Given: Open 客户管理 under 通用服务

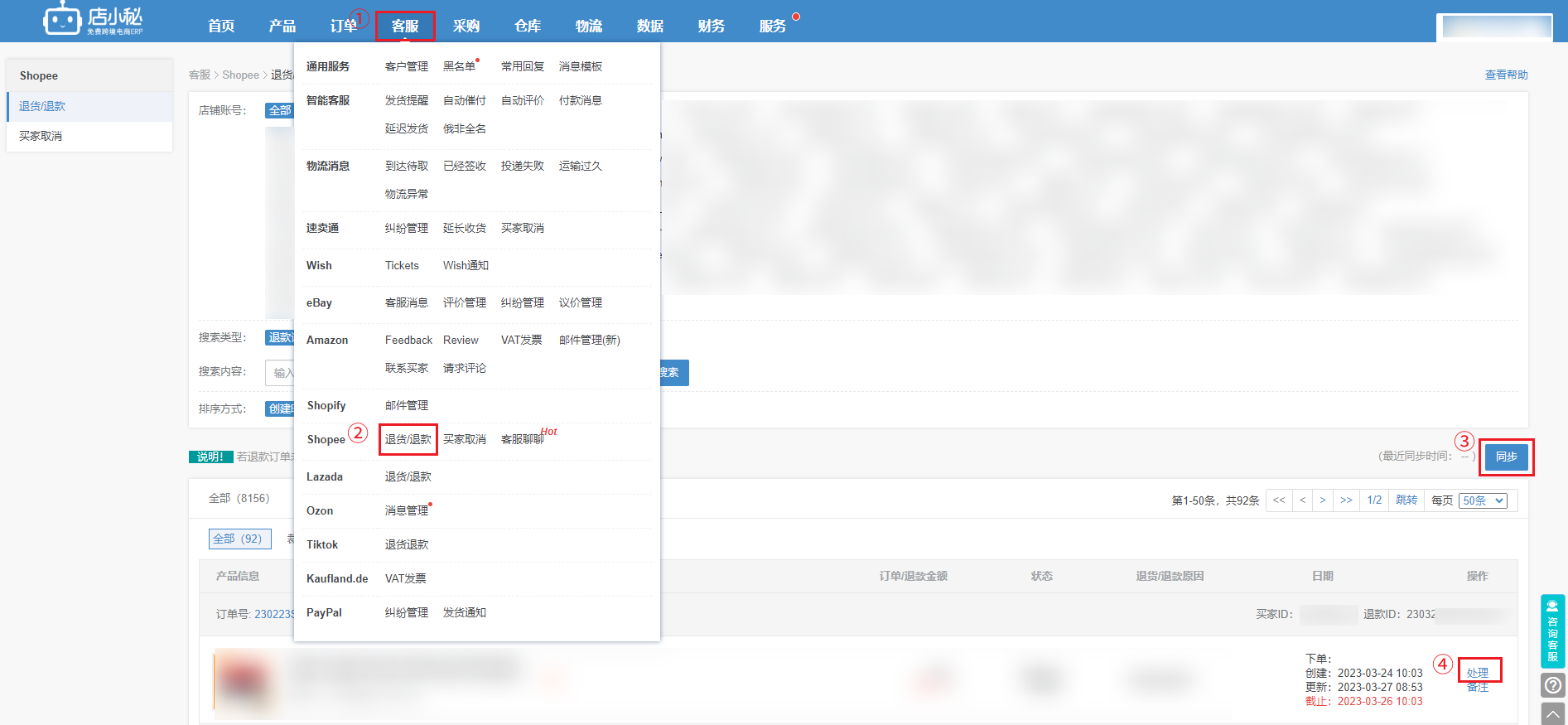Looking at the screenshot, I should (407, 66).
